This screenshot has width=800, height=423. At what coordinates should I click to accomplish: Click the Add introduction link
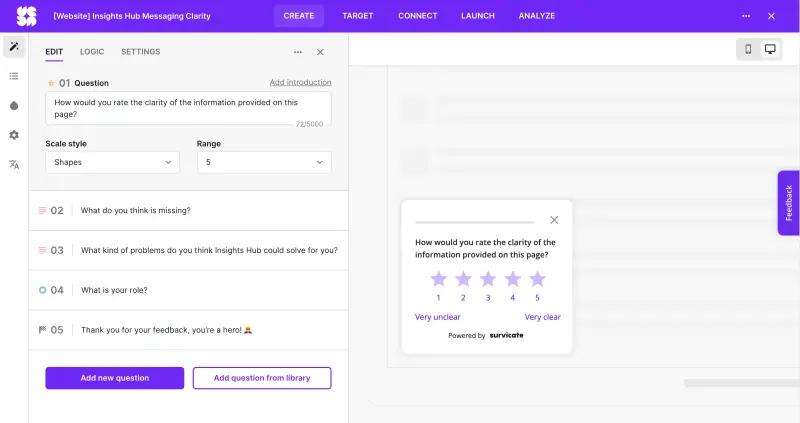(x=301, y=82)
